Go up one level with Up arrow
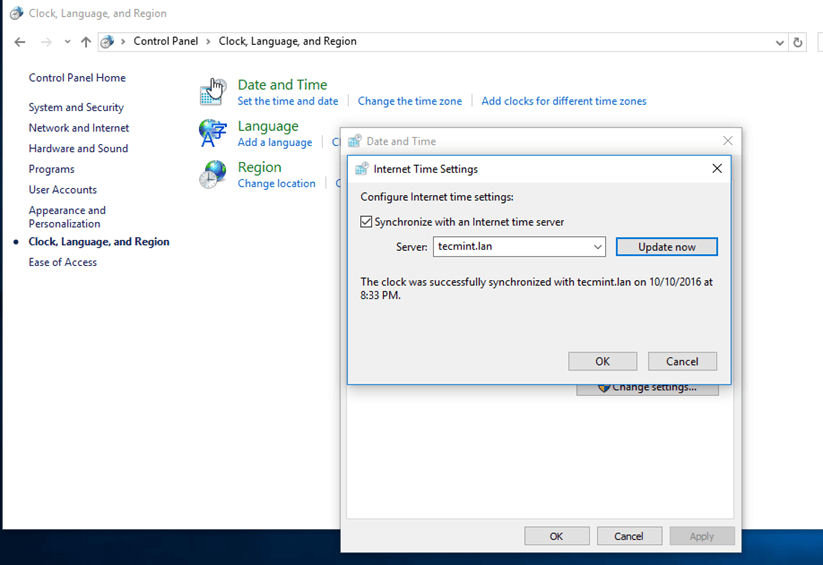This screenshot has width=823, height=565. 86,42
